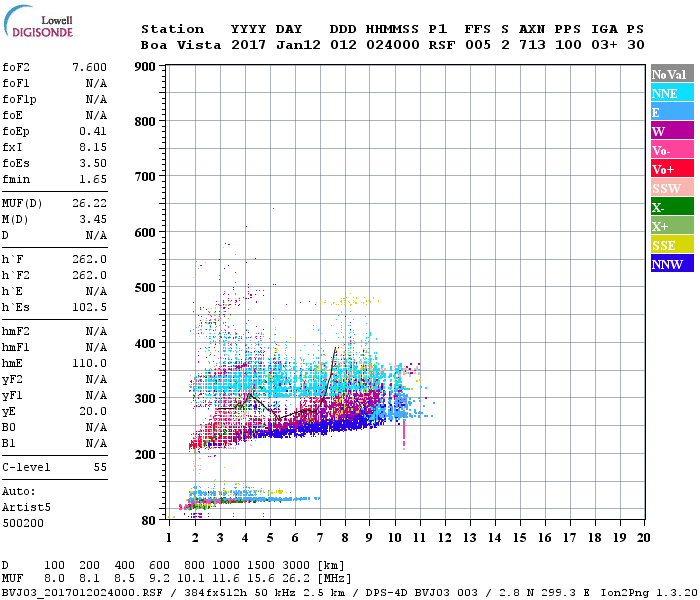Click the 900 label on height axis
The image size is (700, 600).
pyautogui.click(x=145, y=67)
